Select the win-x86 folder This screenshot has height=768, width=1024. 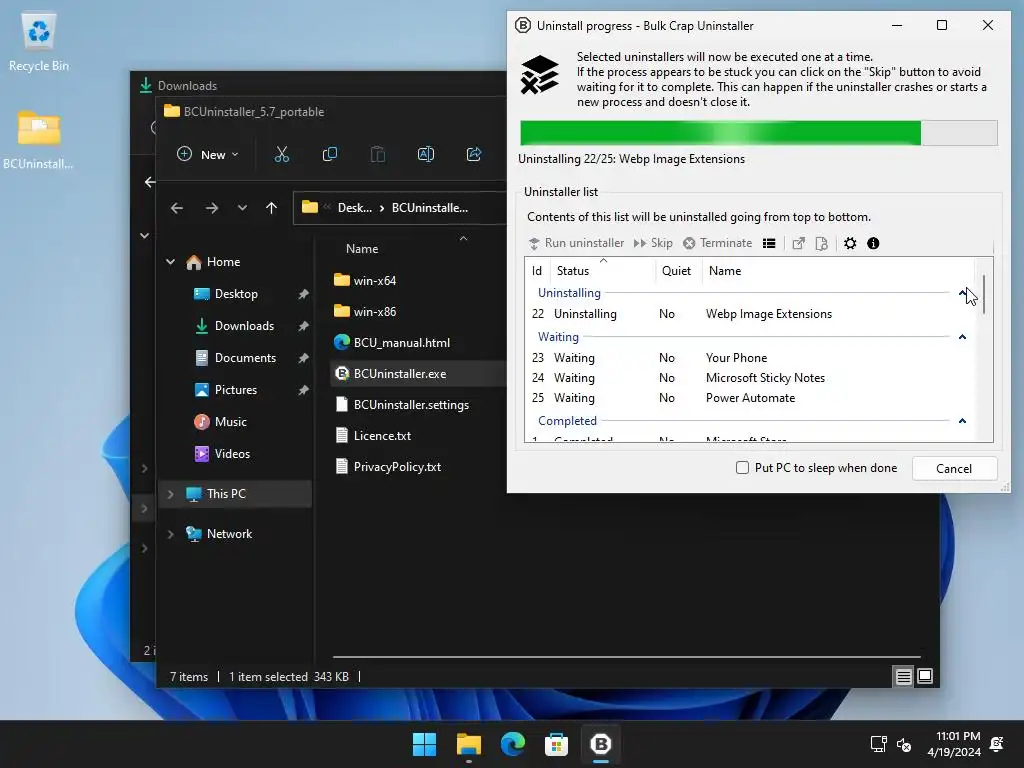[x=365, y=312]
